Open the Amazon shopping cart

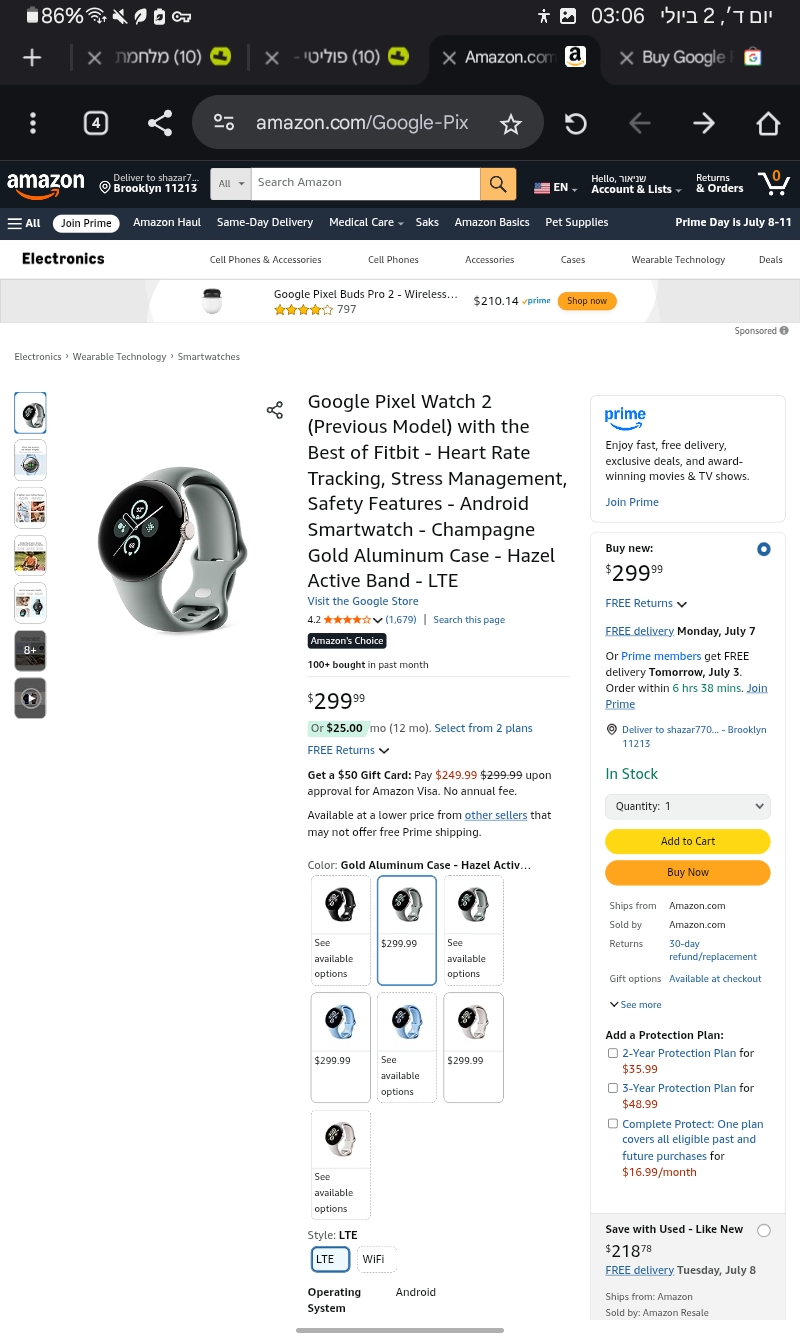click(773, 183)
